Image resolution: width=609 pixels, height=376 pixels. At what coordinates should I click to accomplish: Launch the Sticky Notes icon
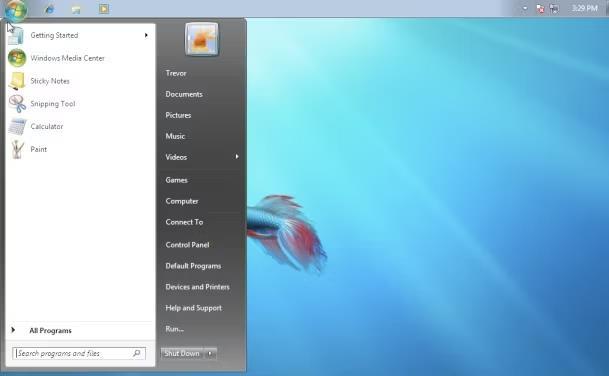click(17, 81)
